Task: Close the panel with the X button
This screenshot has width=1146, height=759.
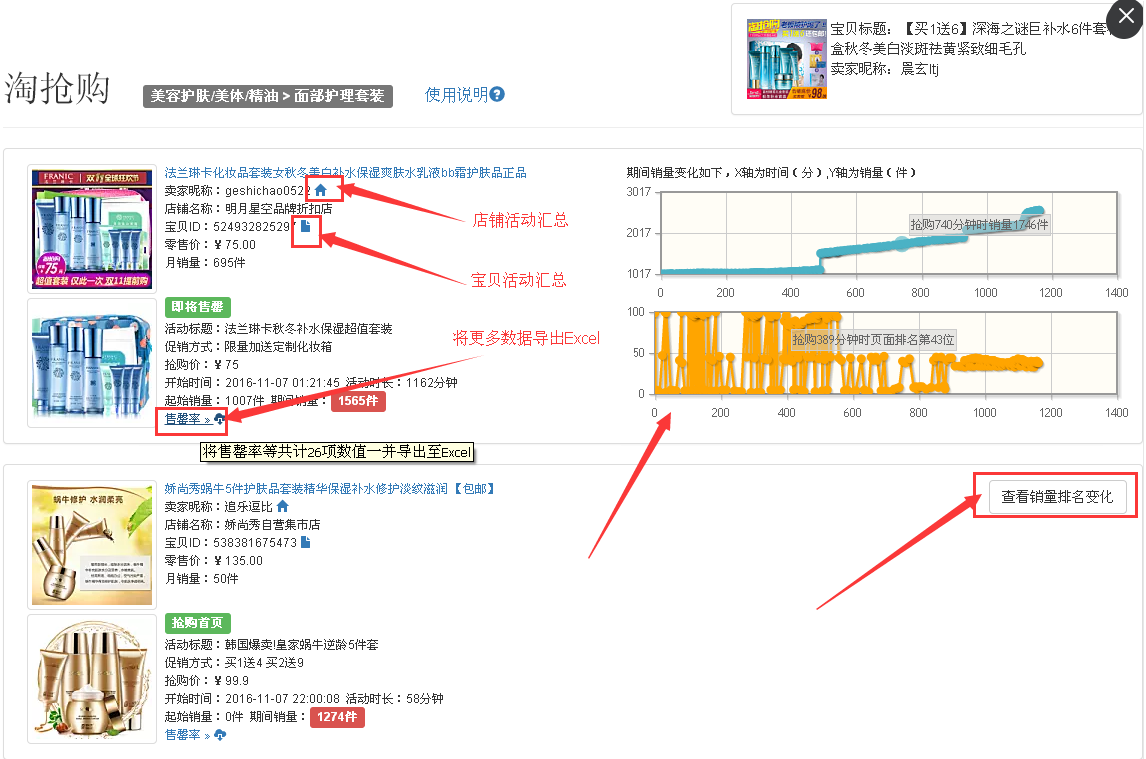Action: click(1126, 16)
